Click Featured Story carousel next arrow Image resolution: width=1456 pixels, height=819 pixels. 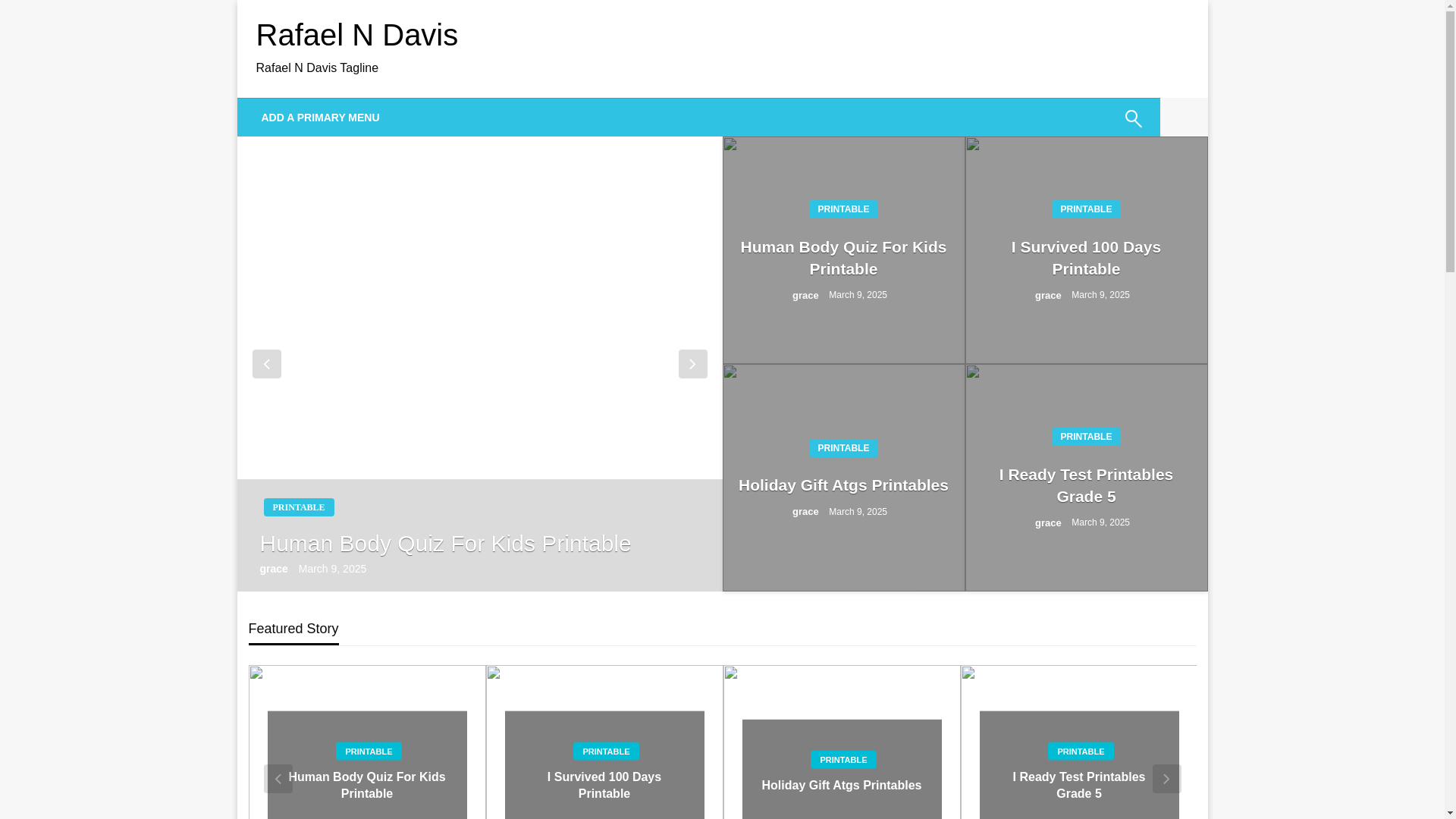point(1166,779)
